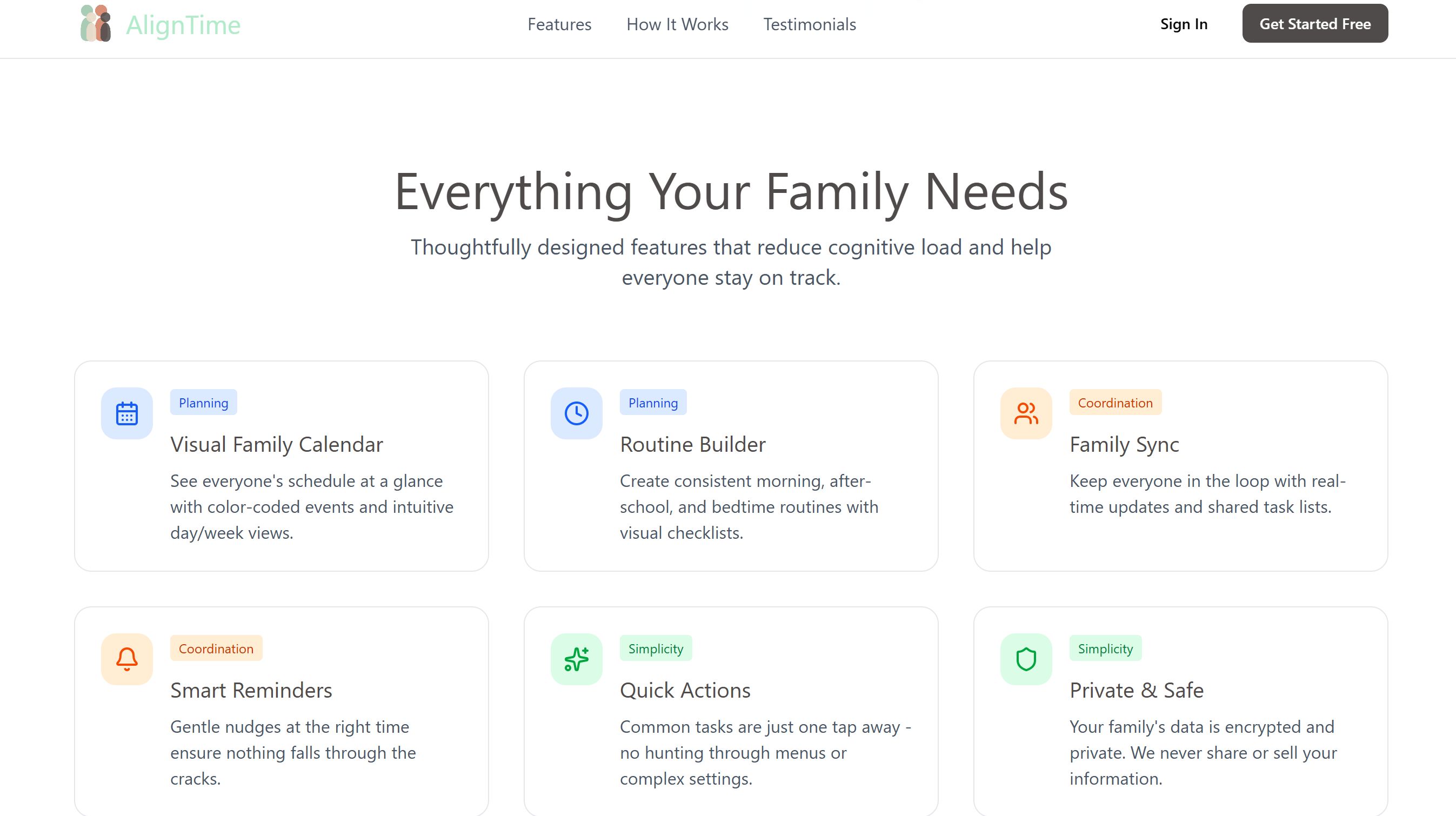Click the people icon for Family Sync
Screen dimensions: 1456x816
point(1025,413)
